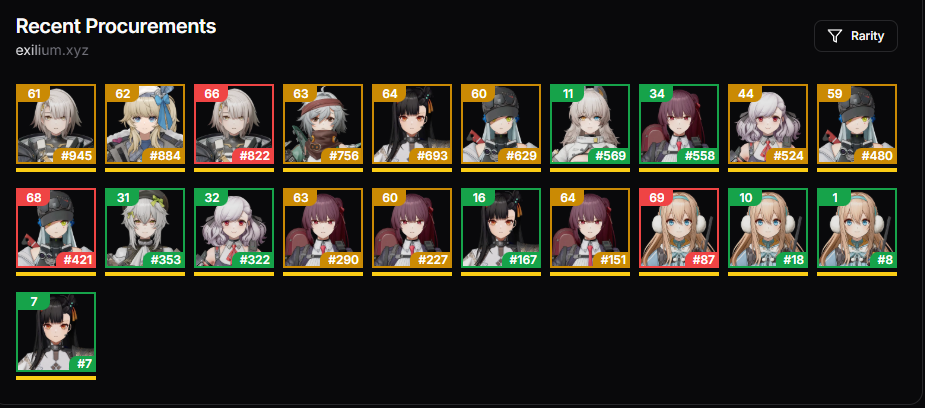Select the procurement card #945

pos(55,124)
